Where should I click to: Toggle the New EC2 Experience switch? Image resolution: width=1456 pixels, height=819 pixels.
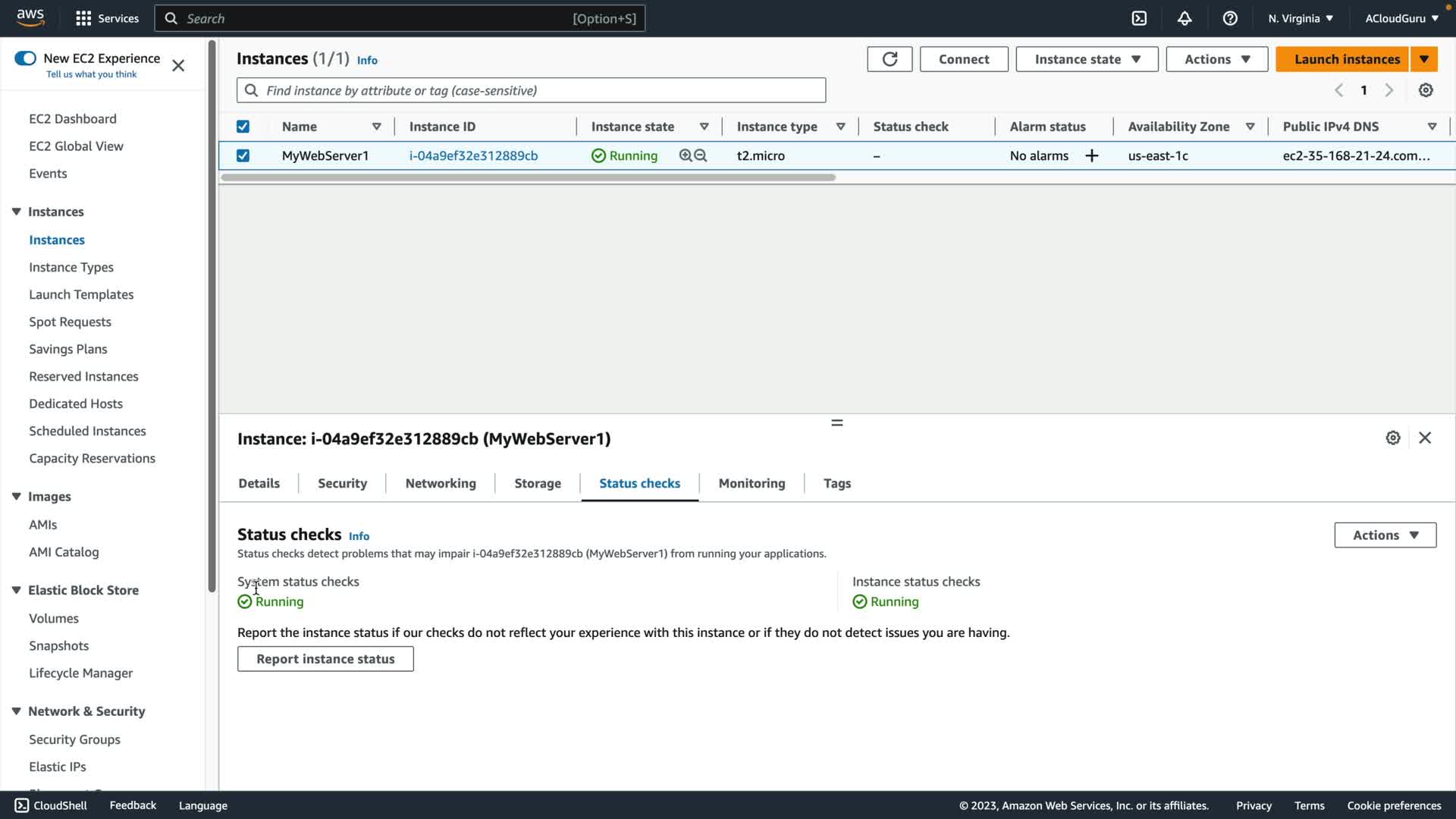tap(26, 58)
